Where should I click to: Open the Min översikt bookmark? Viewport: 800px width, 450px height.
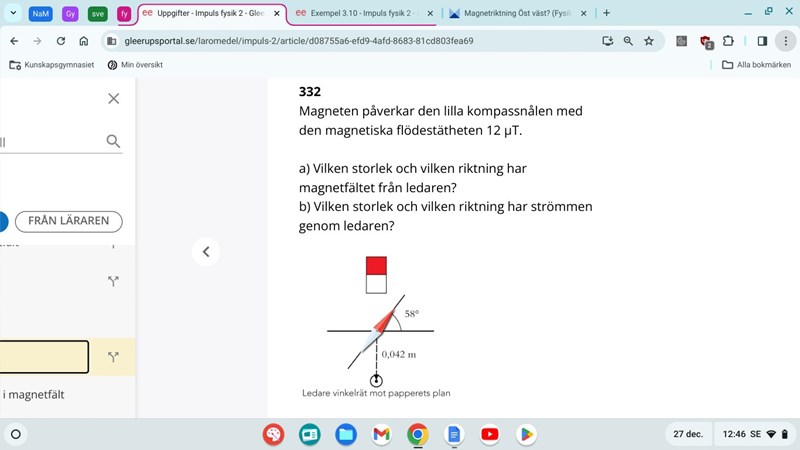click(135, 65)
